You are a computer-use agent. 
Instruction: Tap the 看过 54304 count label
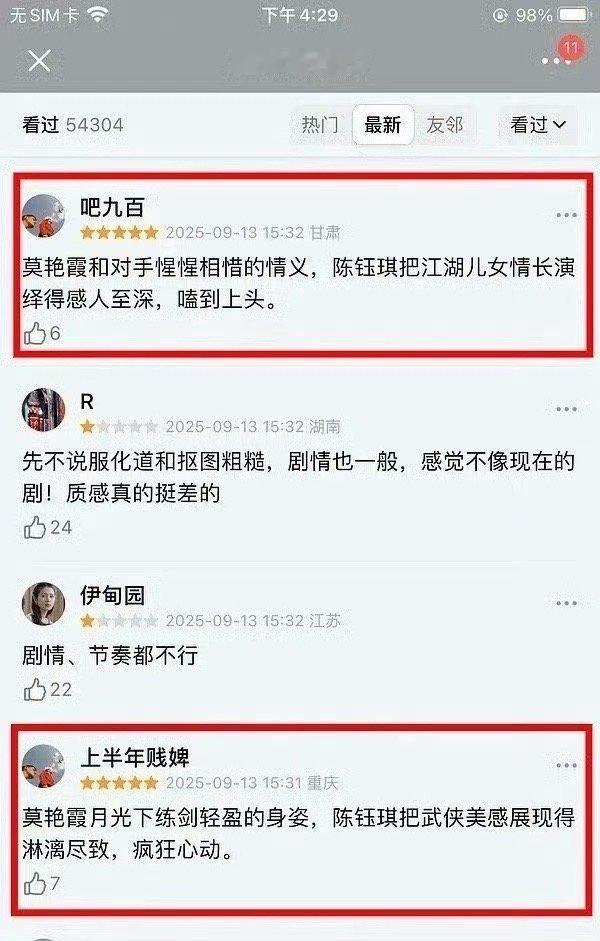click(73, 125)
